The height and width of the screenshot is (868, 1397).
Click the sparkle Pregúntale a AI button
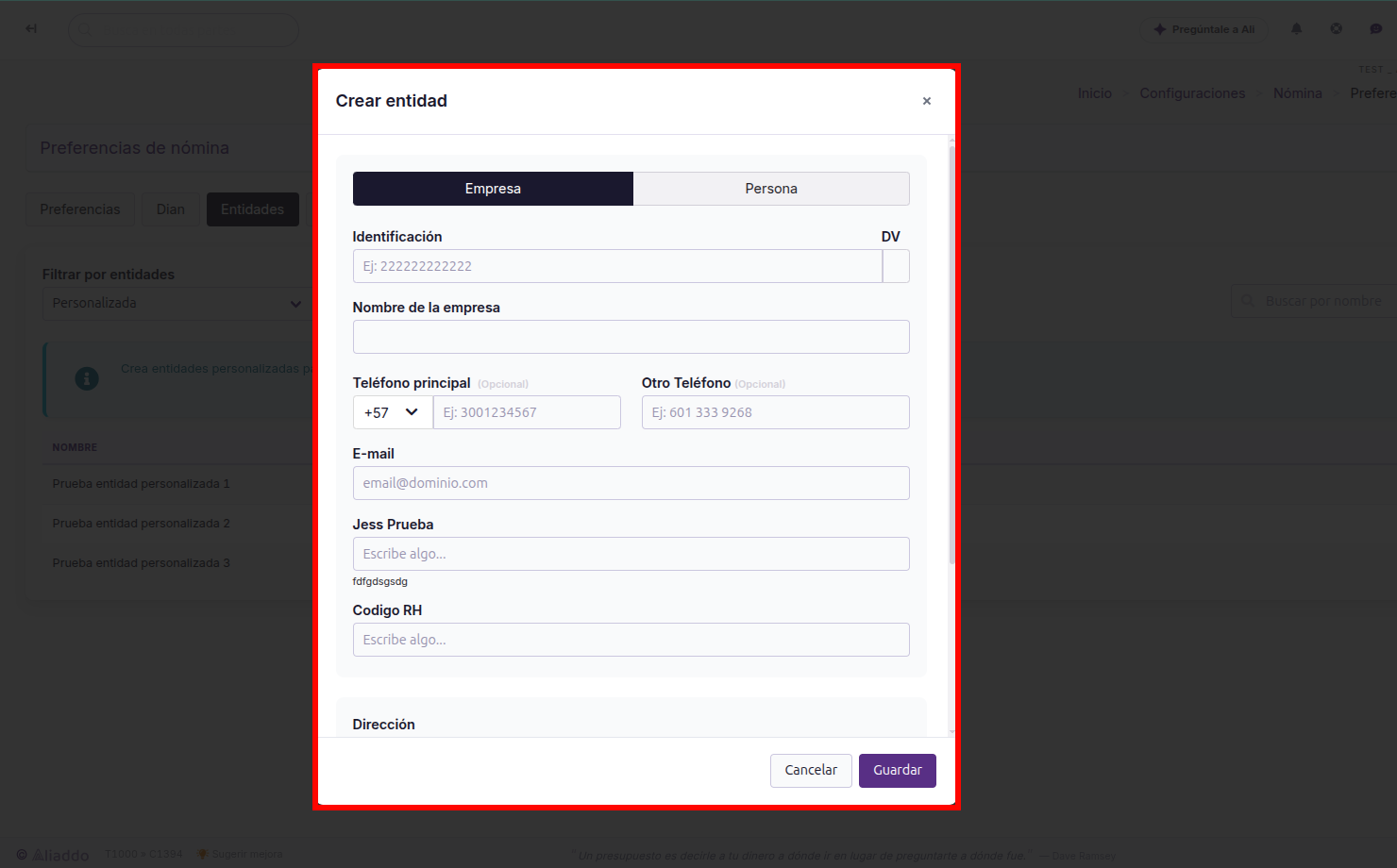coord(1203,29)
